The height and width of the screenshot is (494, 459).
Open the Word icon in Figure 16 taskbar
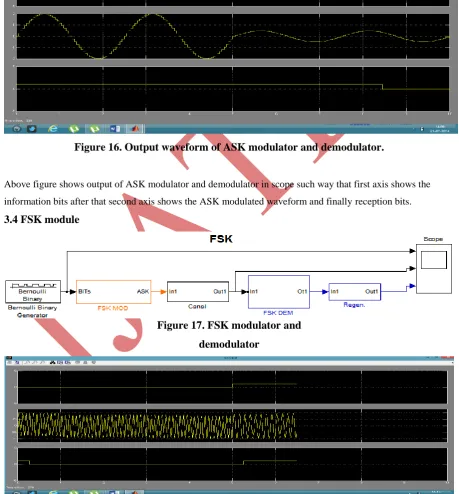point(115,129)
